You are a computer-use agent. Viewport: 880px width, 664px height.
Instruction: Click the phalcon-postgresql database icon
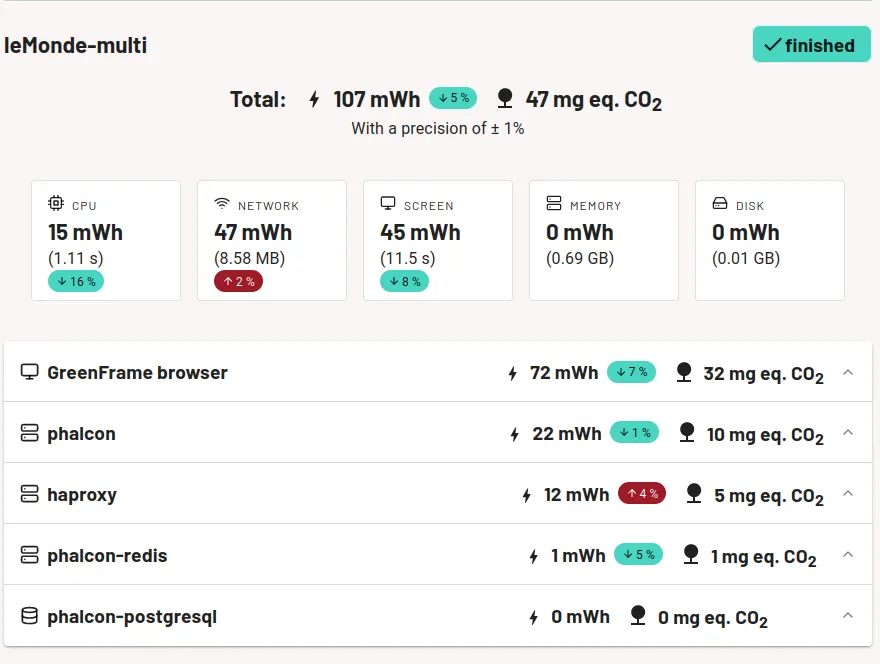[30, 616]
